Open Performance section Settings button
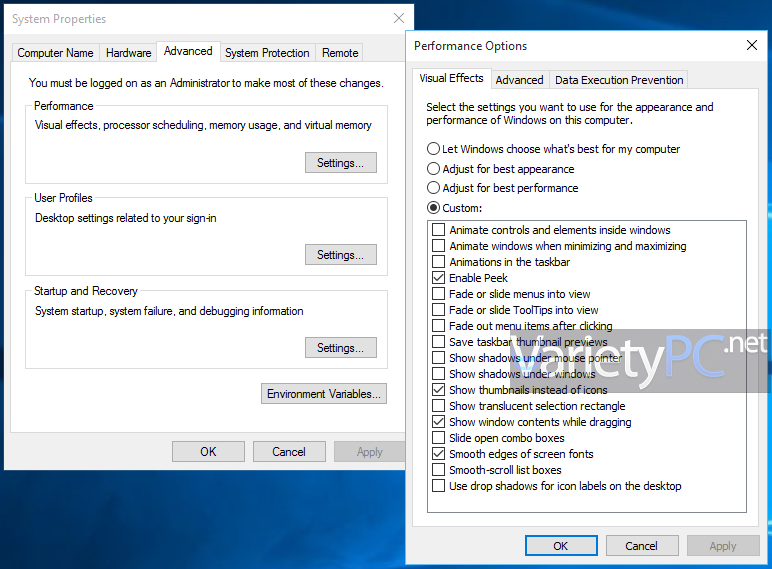The image size is (772, 569). (x=340, y=162)
